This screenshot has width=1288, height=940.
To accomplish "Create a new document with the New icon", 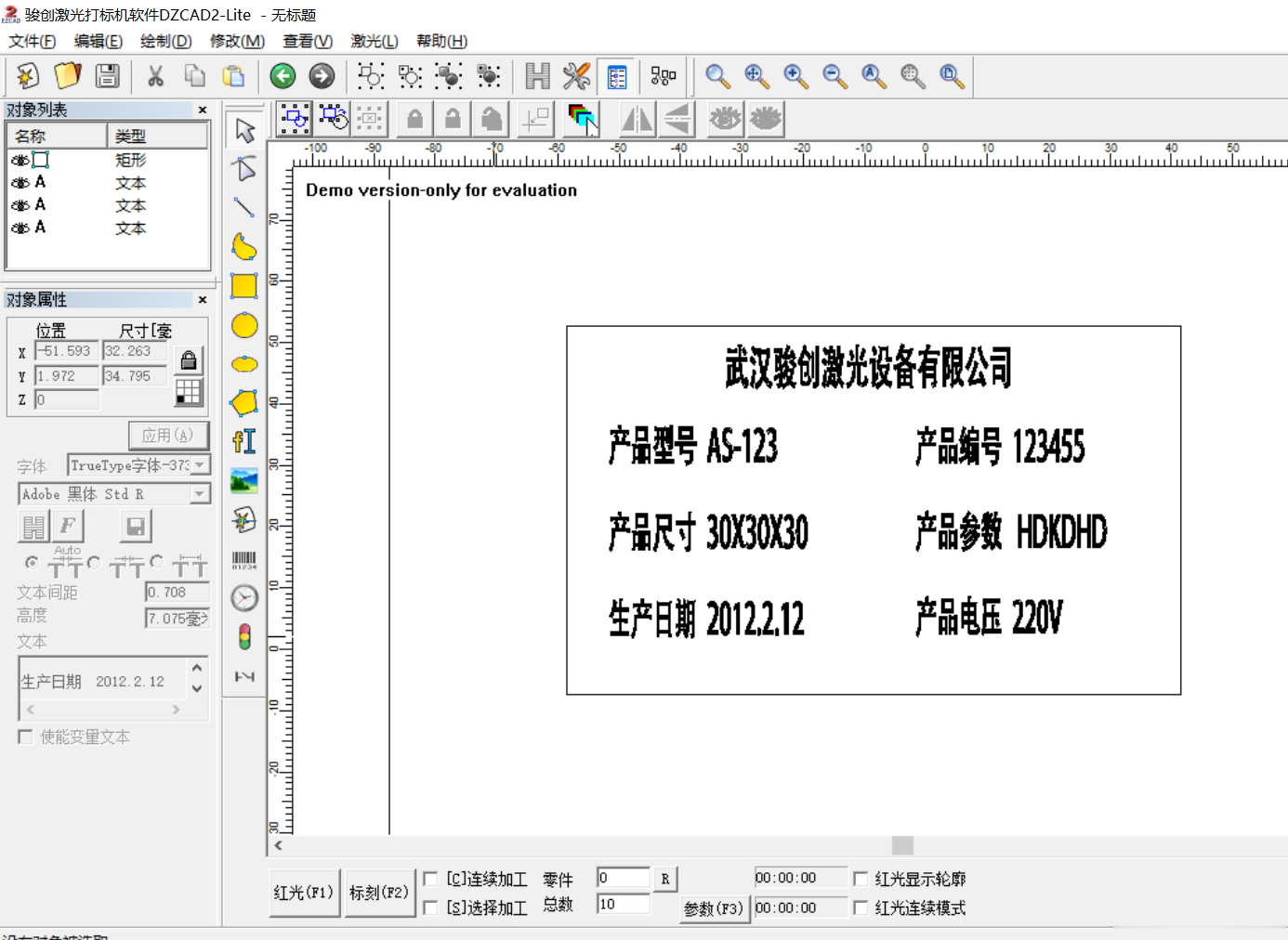I will (x=28, y=76).
